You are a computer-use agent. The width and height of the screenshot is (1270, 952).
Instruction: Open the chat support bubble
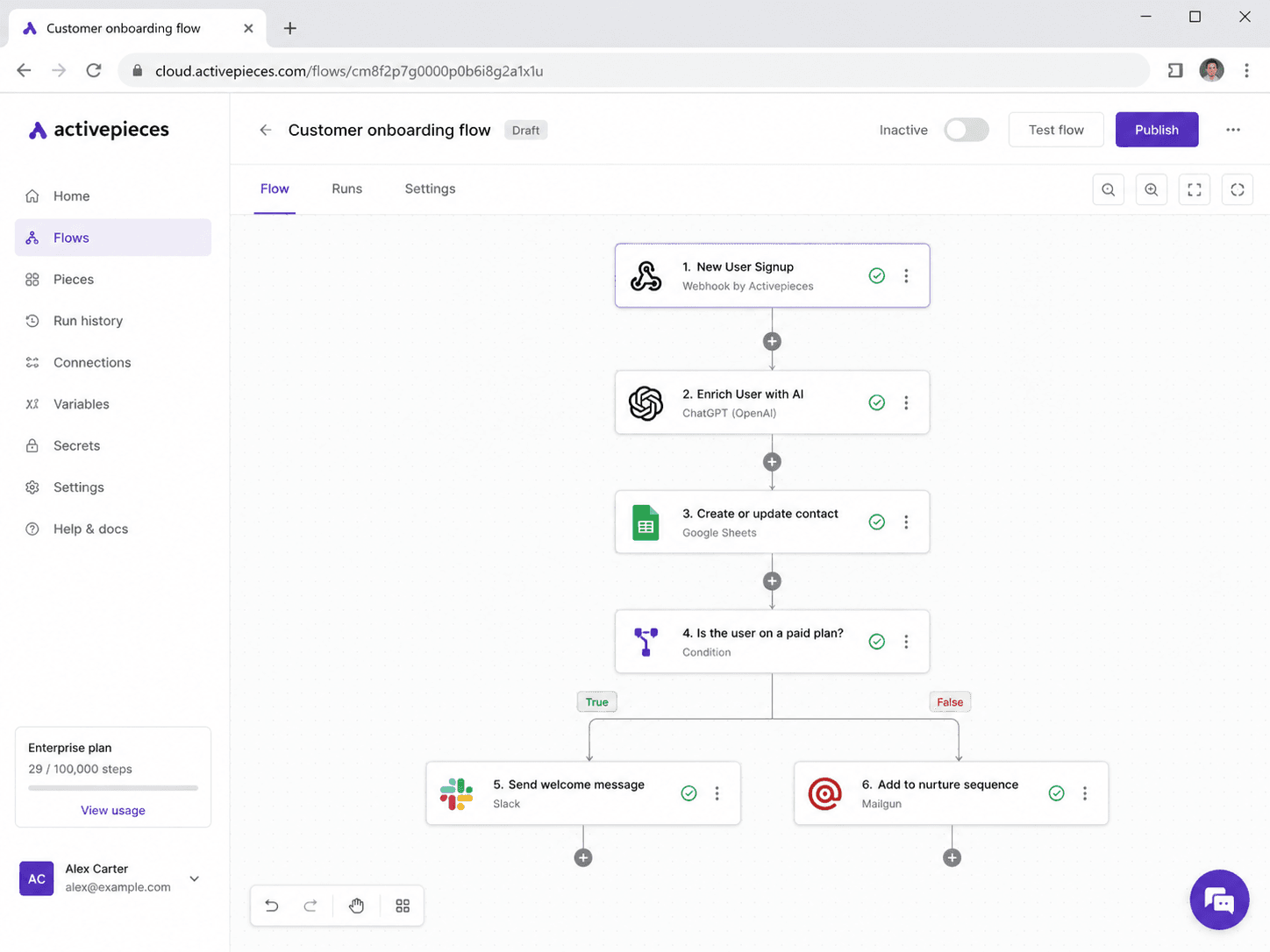tap(1219, 899)
